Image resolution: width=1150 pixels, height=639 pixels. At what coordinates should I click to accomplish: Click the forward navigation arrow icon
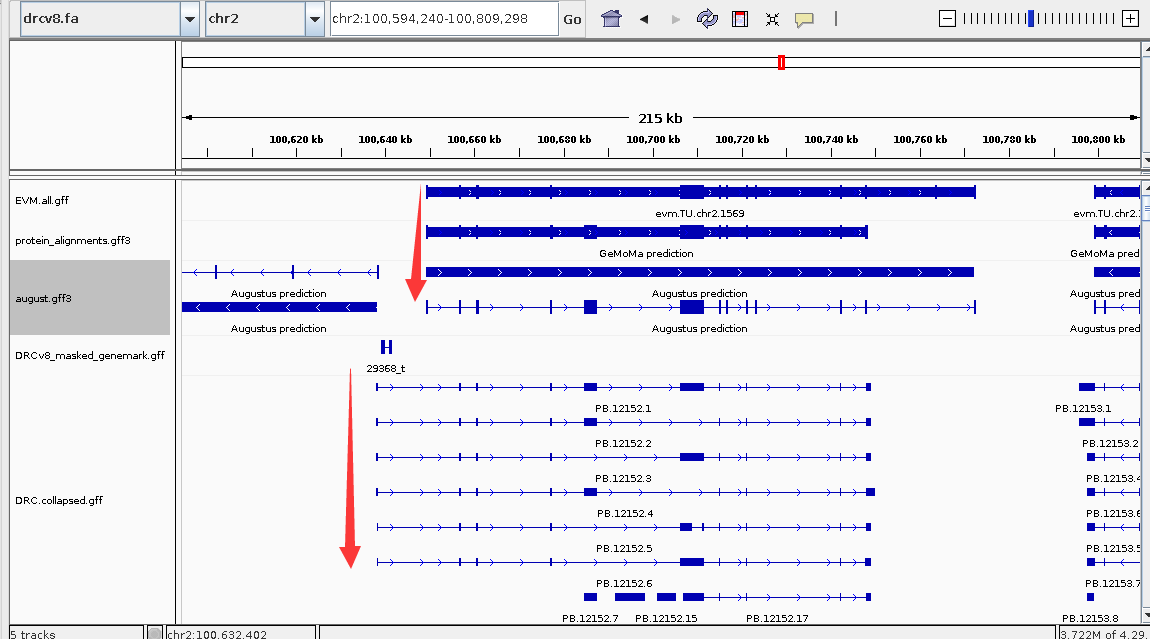674,18
